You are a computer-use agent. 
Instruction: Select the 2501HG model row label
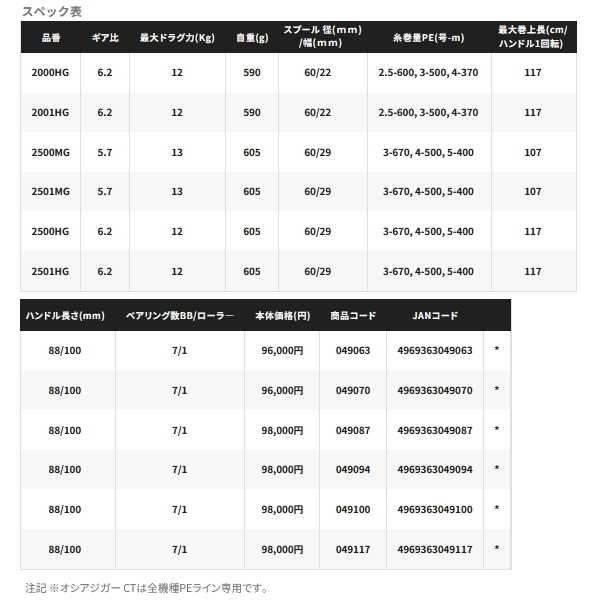pyautogui.click(x=50, y=271)
